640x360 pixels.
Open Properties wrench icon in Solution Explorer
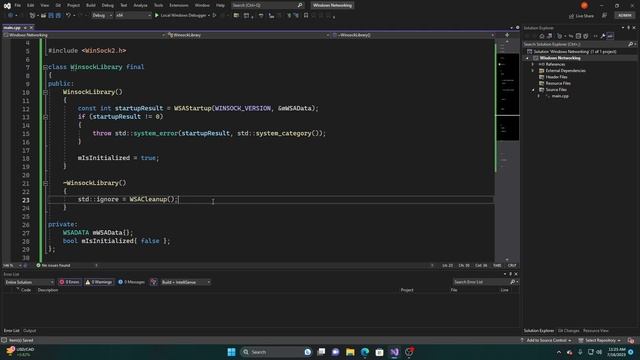603,36
